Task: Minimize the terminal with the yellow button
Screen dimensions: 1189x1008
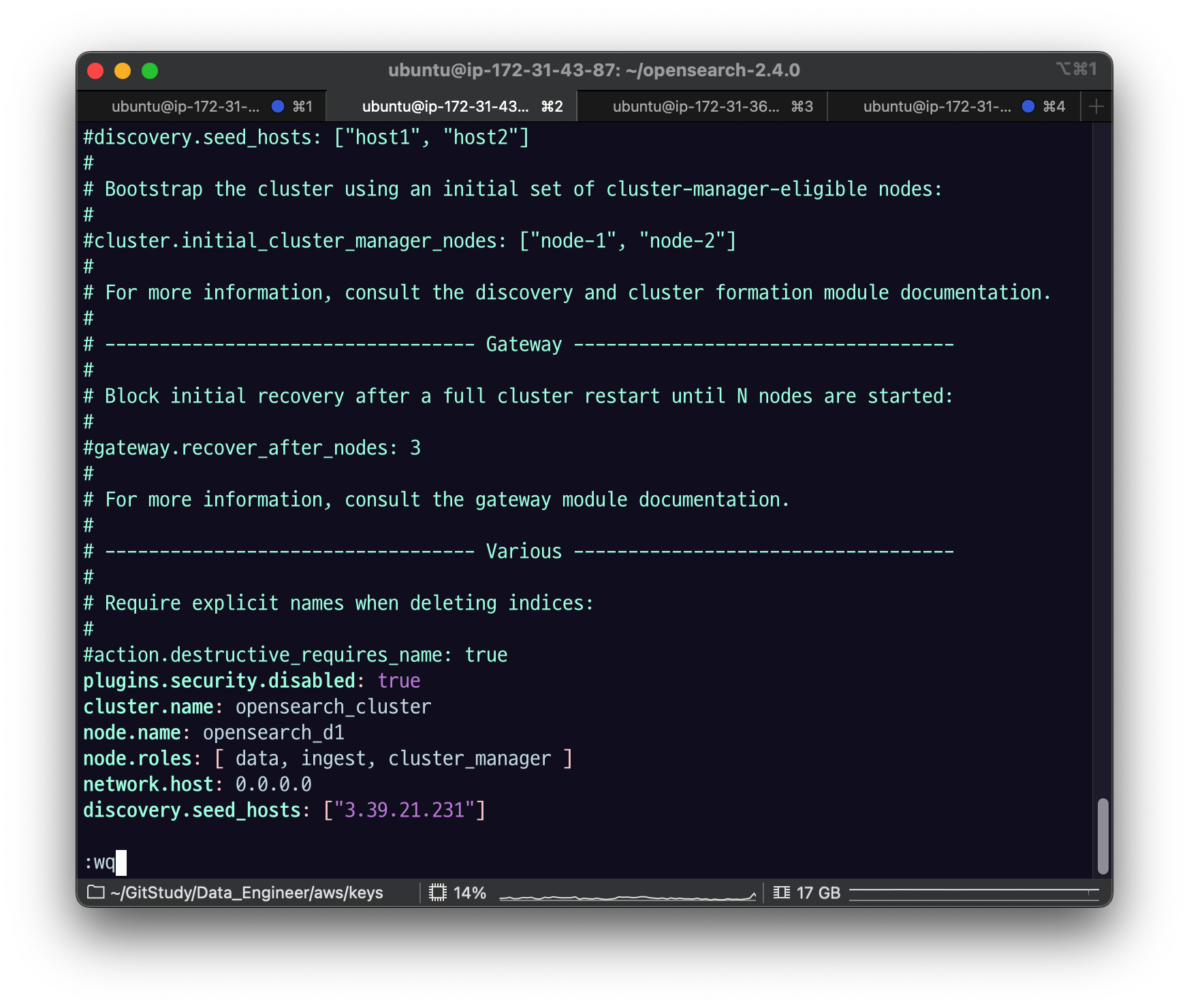Action: pos(123,71)
